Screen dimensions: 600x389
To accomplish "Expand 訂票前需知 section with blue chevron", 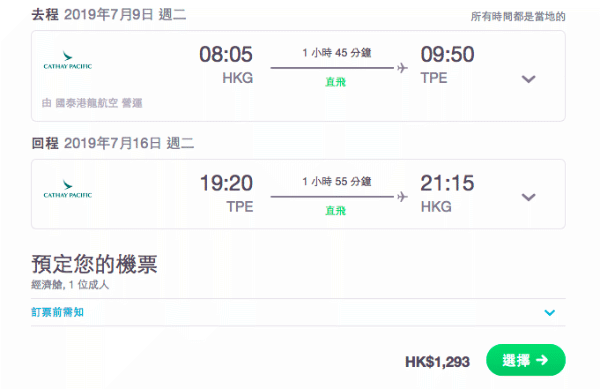I will pyautogui.click(x=549, y=313).
